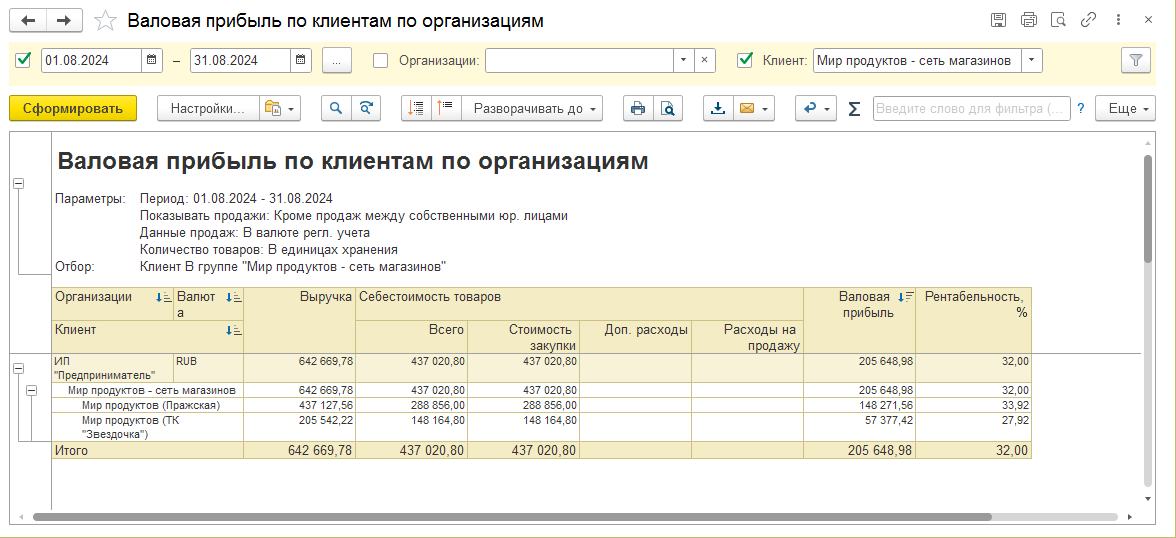This screenshot has width=1176, height=538.
Task: Add report to favorites with star icon
Action: click(x=105, y=21)
